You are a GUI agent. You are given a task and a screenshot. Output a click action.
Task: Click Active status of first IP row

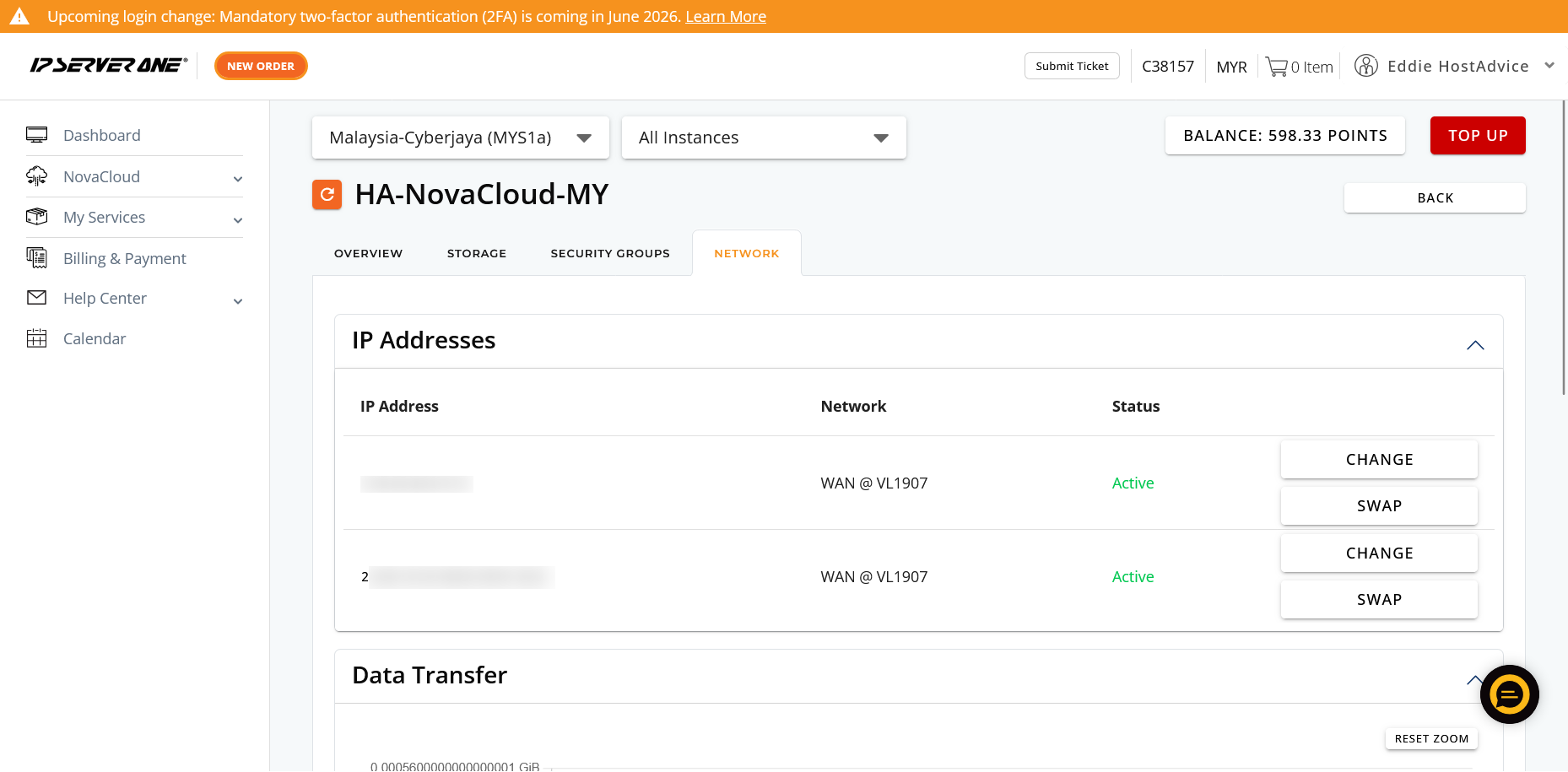tap(1133, 483)
